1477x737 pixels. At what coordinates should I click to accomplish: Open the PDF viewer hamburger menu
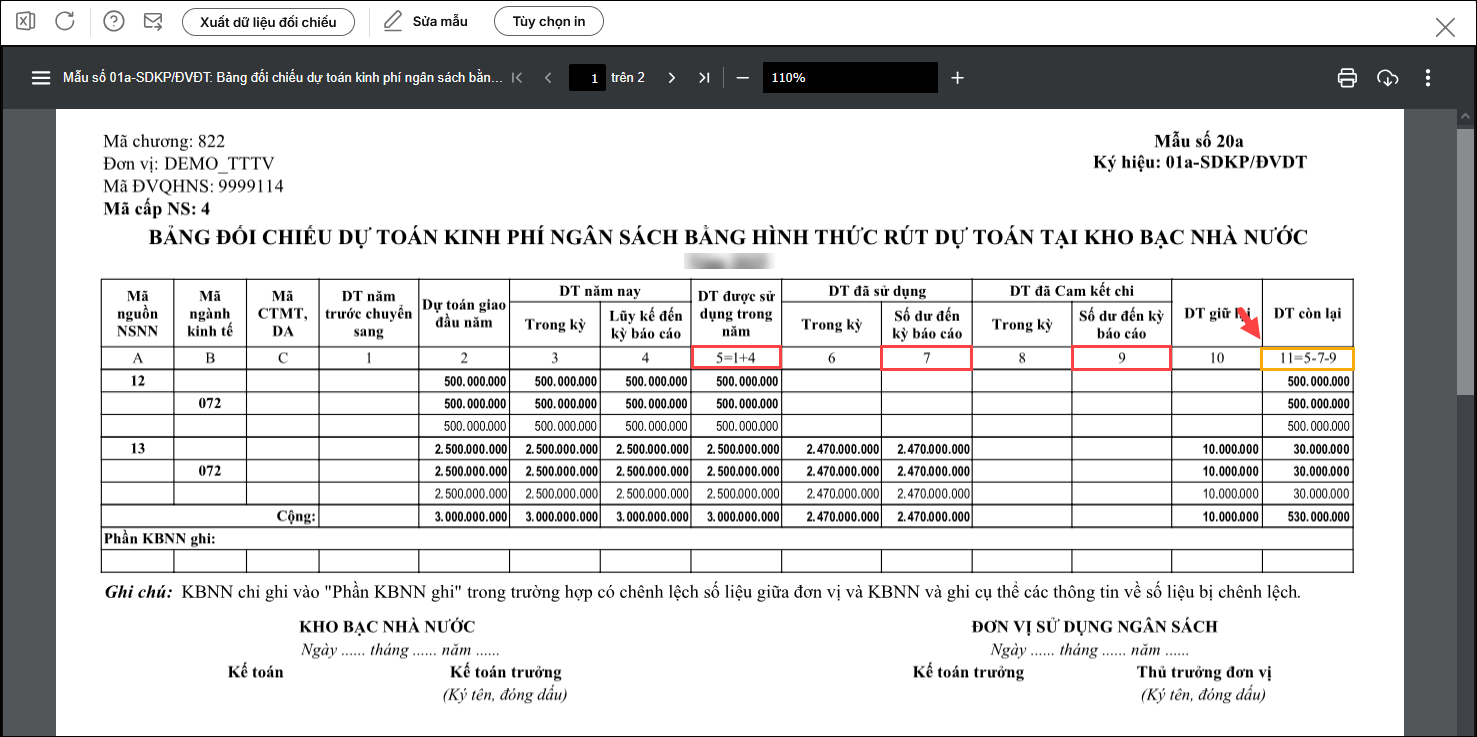coord(41,78)
